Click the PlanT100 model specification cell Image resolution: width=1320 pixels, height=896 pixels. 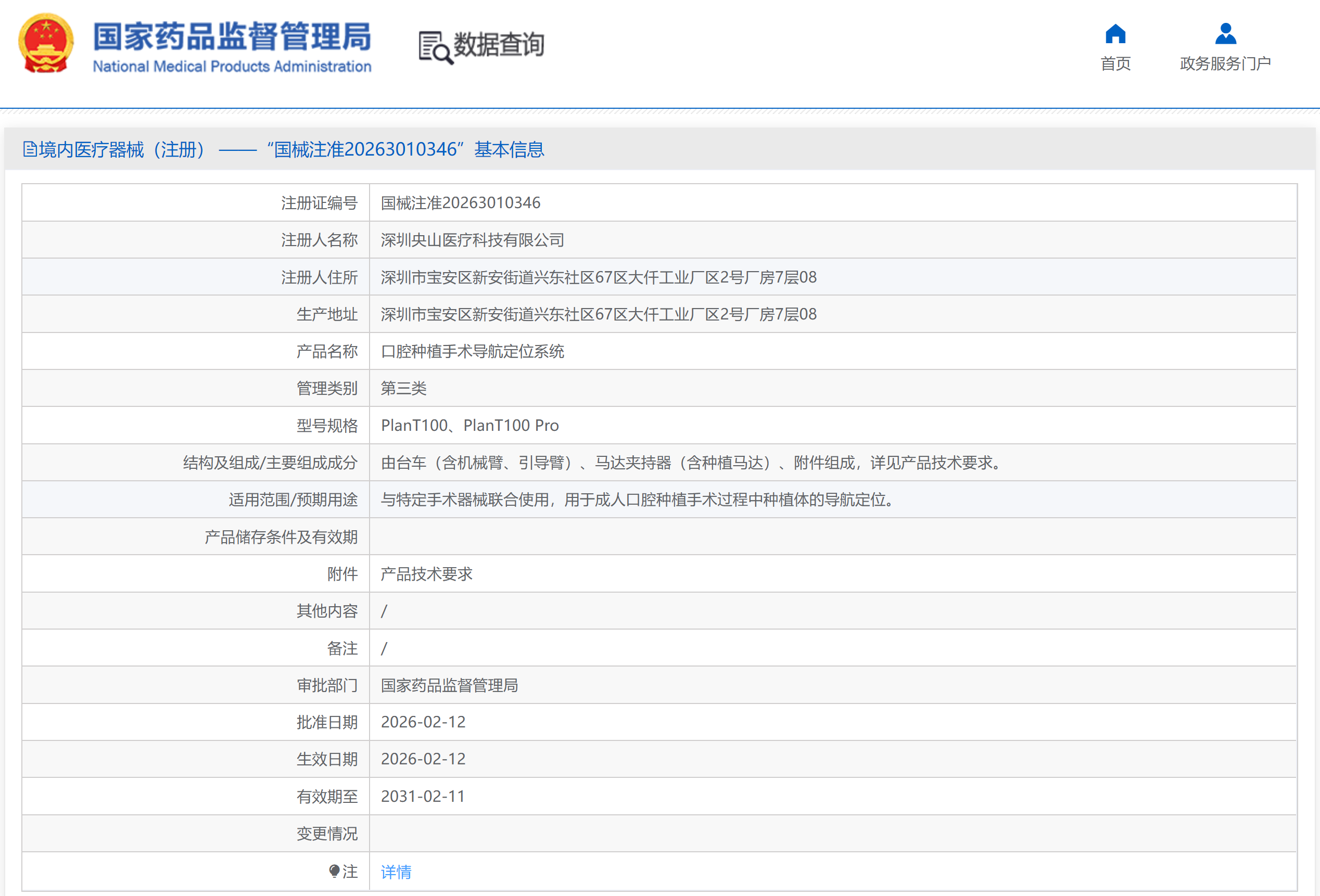coord(469,425)
